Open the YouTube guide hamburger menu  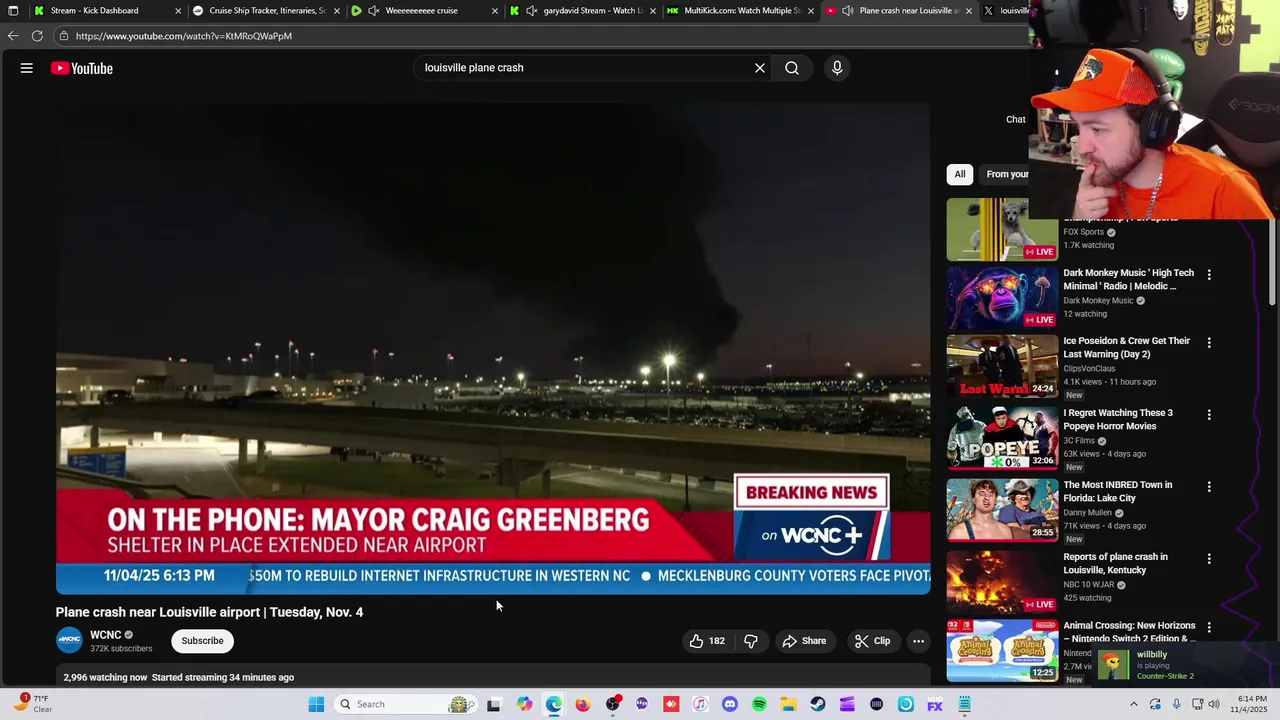[x=27, y=68]
